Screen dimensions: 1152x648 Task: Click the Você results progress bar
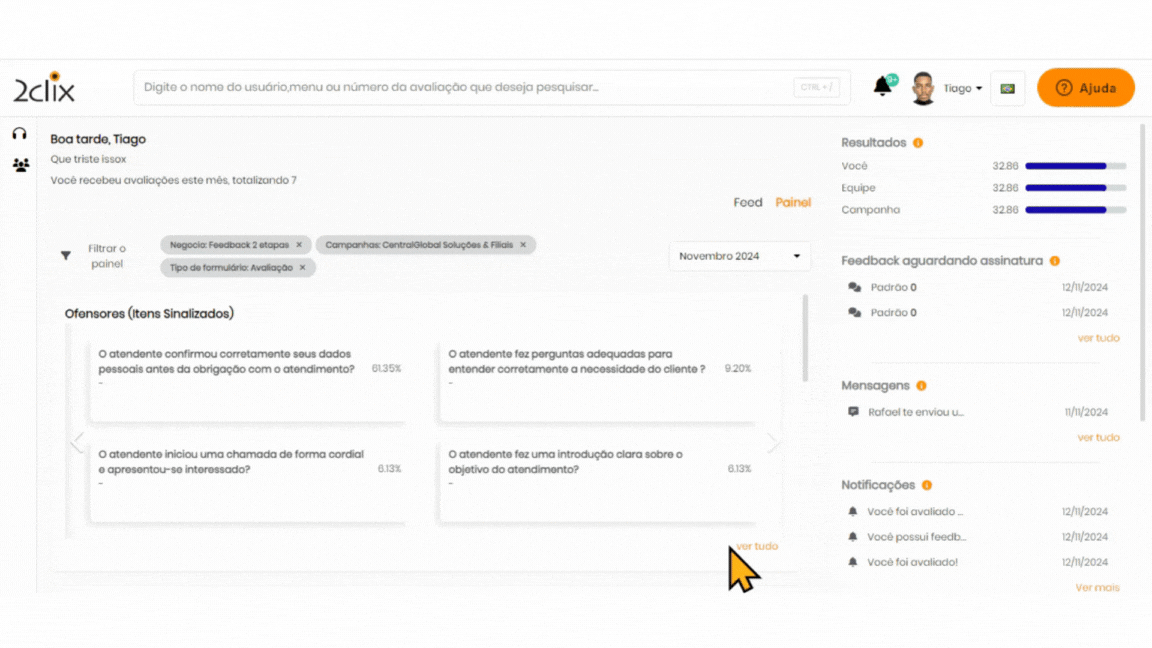point(1075,166)
